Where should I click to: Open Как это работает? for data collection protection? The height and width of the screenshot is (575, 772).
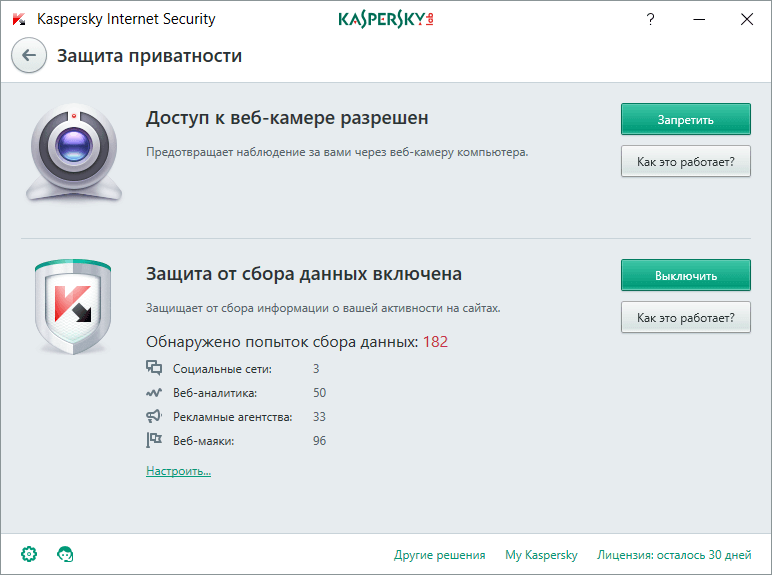click(x=686, y=317)
